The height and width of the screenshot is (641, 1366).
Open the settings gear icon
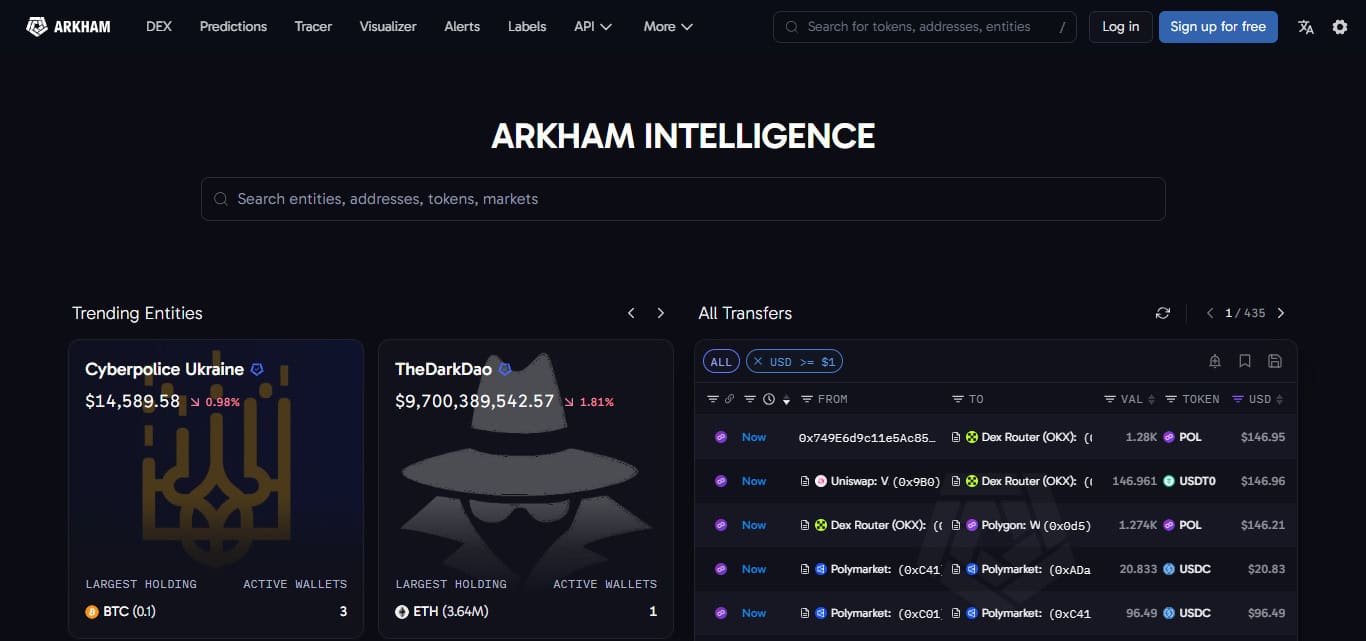[x=1340, y=27]
